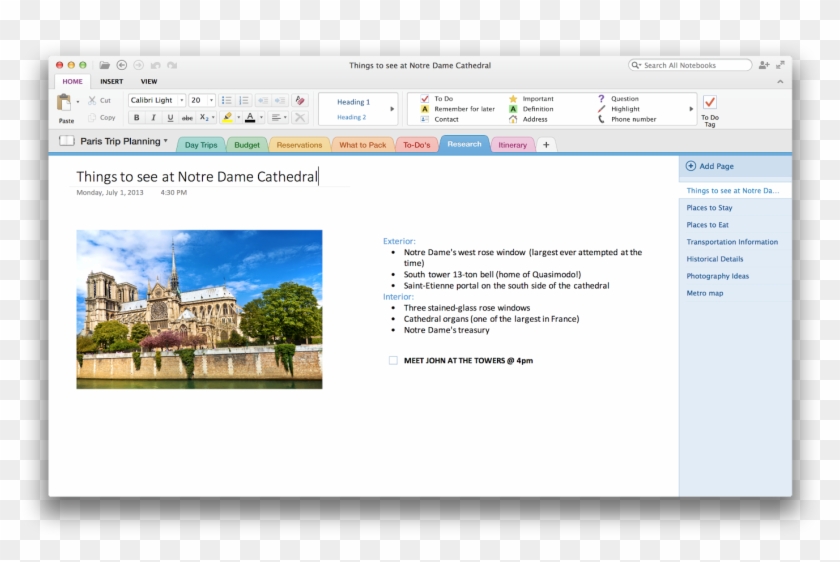
Task: Add a new section with the plus tab
Action: (x=546, y=145)
